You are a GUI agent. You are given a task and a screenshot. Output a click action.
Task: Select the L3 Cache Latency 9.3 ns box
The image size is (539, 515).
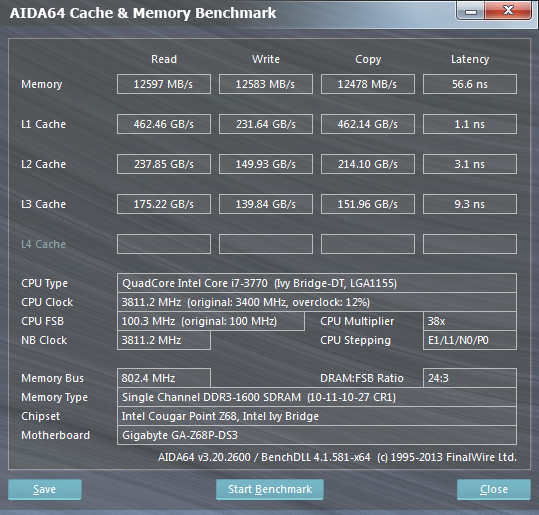(470, 204)
